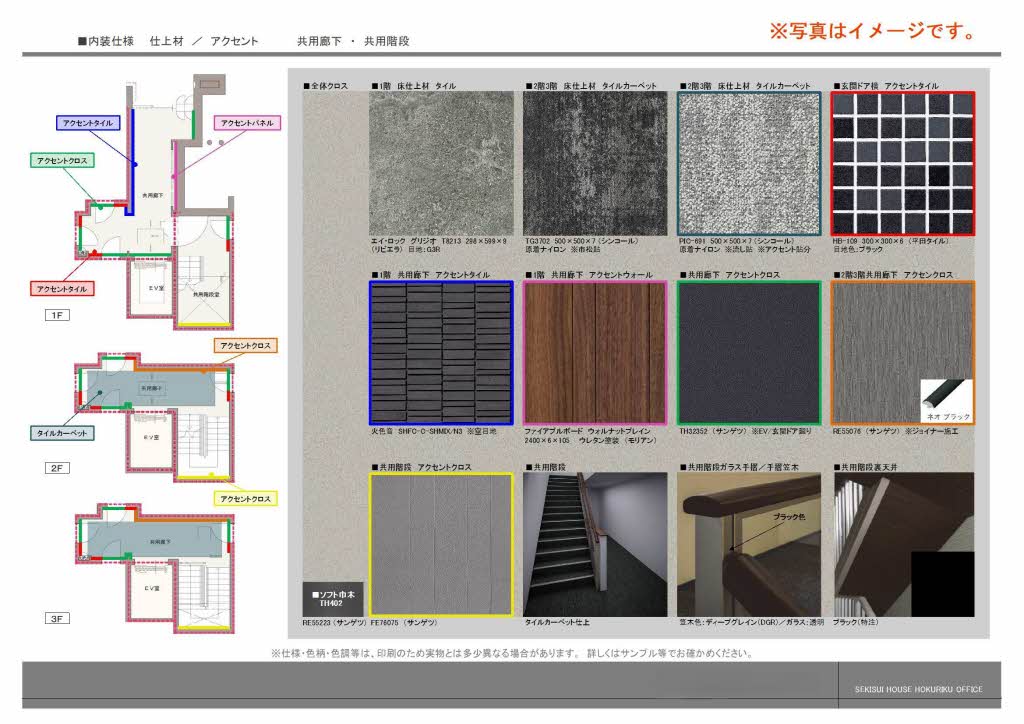Click the black mosaic tile swatch HB-109
The image size is (1024, 724).
pyautogui.click(x=902, y=164)
